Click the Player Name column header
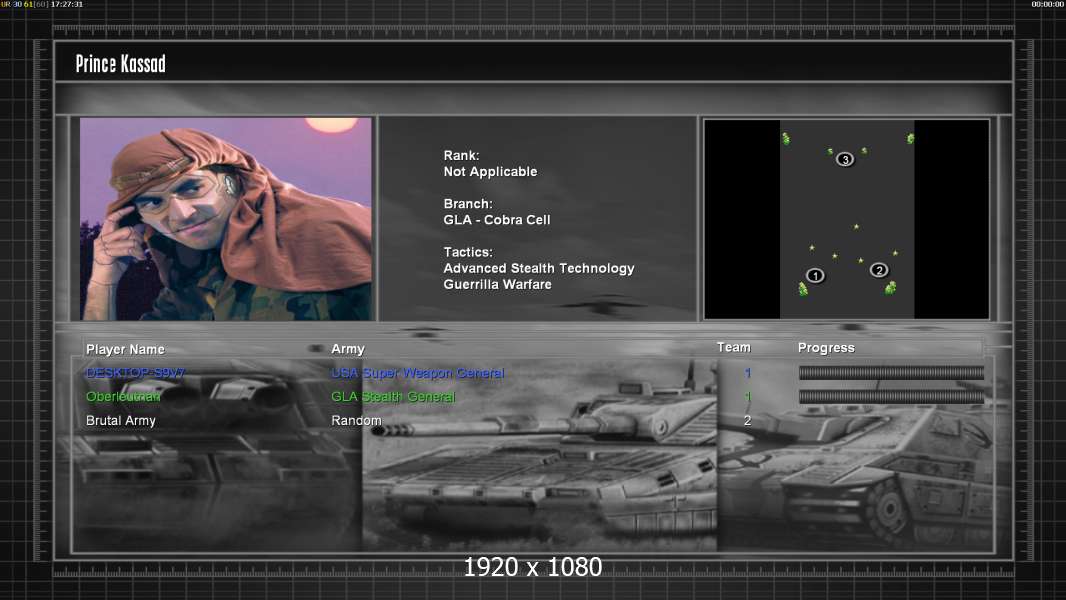This screenshot has height=600, width=1066. click(x=125, y=349)
